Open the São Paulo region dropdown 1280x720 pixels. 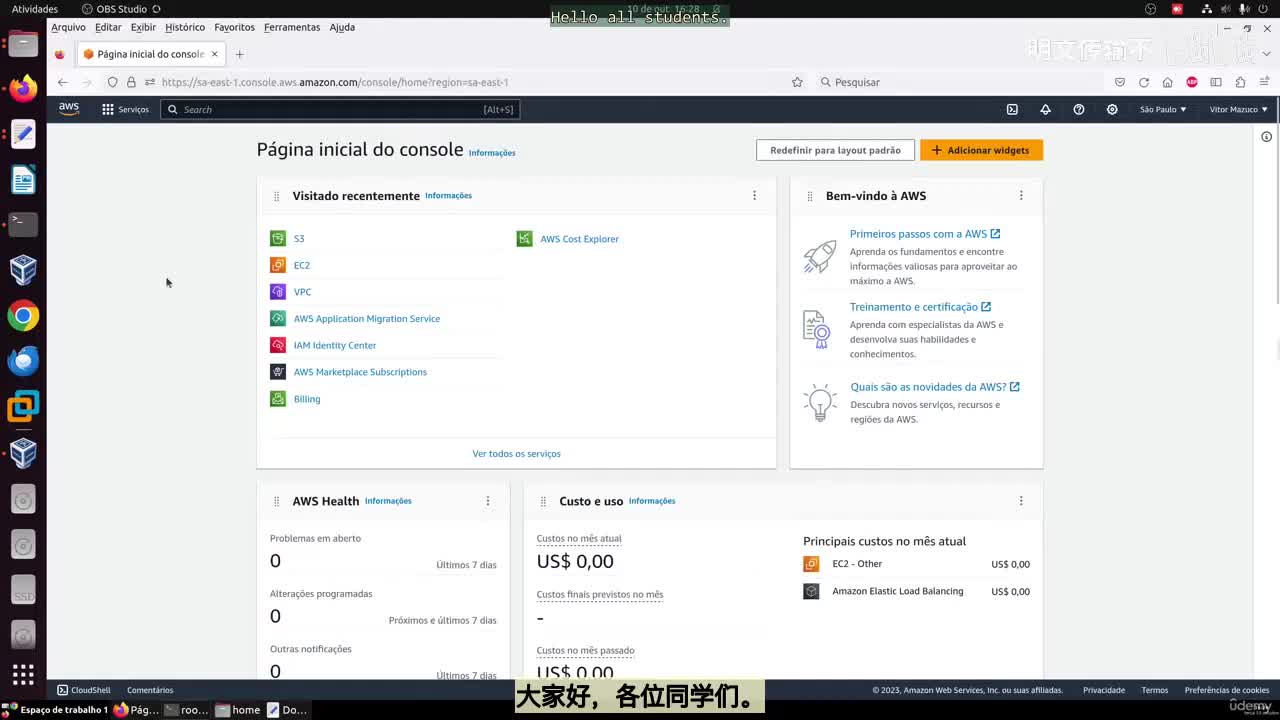[1163, 109]
